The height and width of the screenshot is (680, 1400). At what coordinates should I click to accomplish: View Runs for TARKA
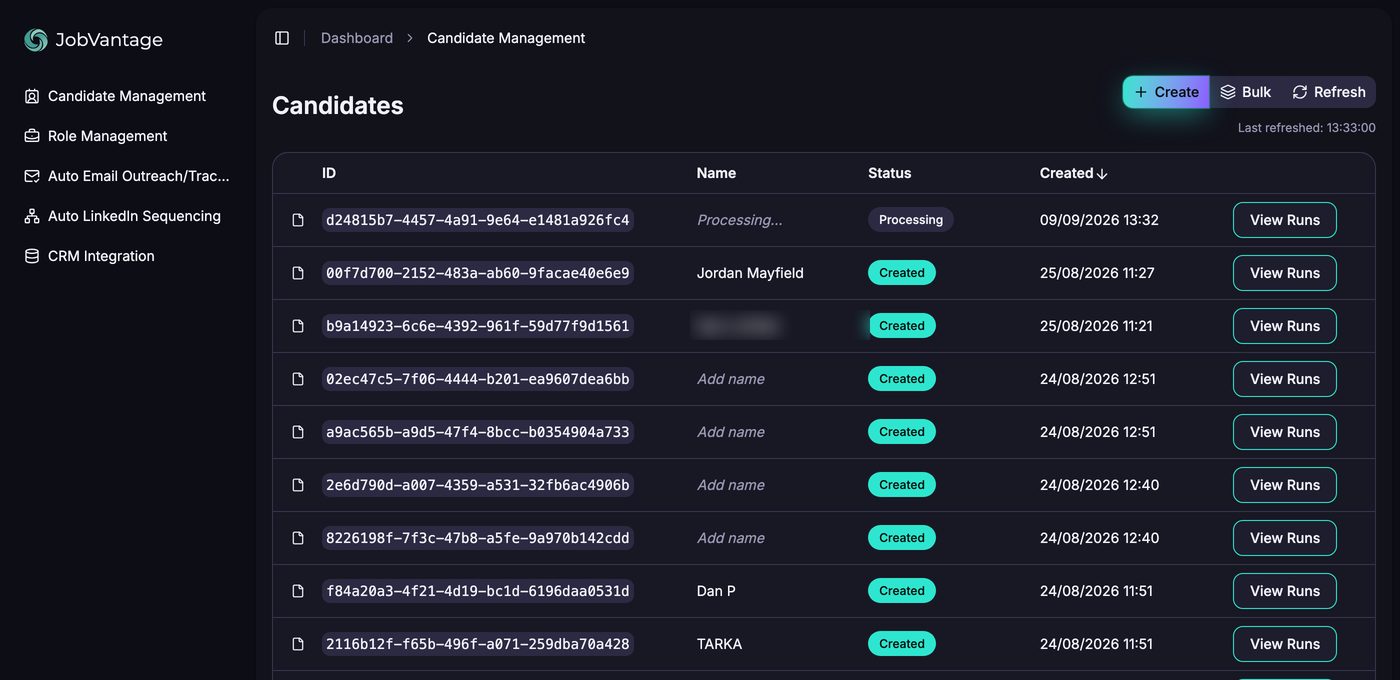pyautogui.click(x=1285, y=644)
